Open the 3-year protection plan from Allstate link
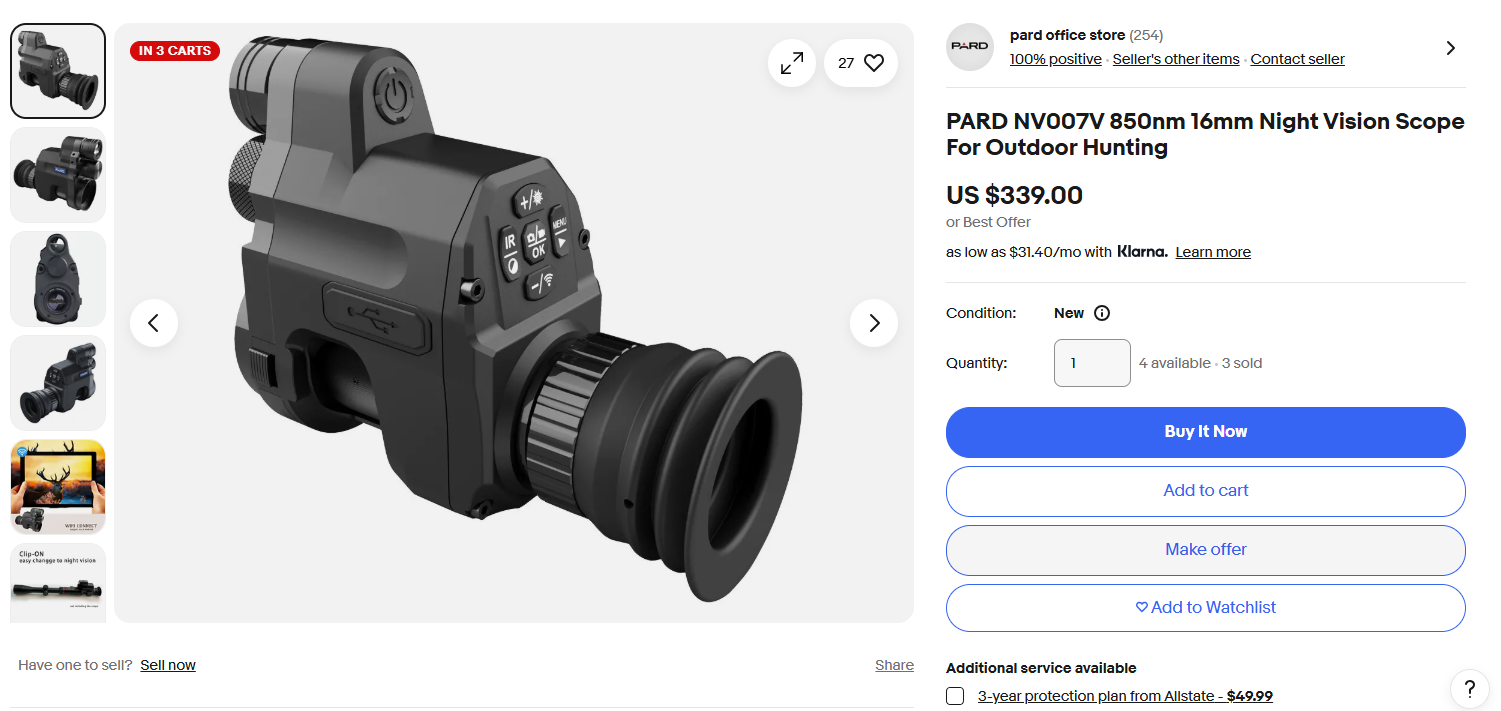Screen dimensions: 1501x711 click(x=1125, y=696)
